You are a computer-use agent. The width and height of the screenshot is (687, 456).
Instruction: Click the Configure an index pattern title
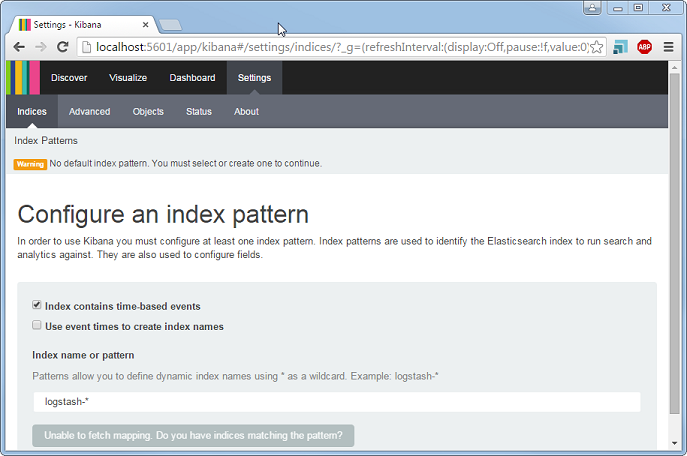pyautogui.click(x=163, y=215)
